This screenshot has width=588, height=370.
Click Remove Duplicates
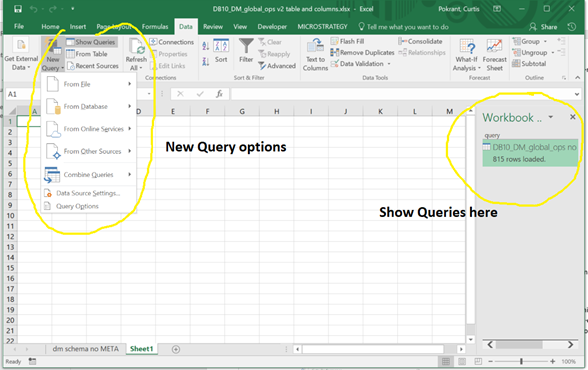click(362, 52)
